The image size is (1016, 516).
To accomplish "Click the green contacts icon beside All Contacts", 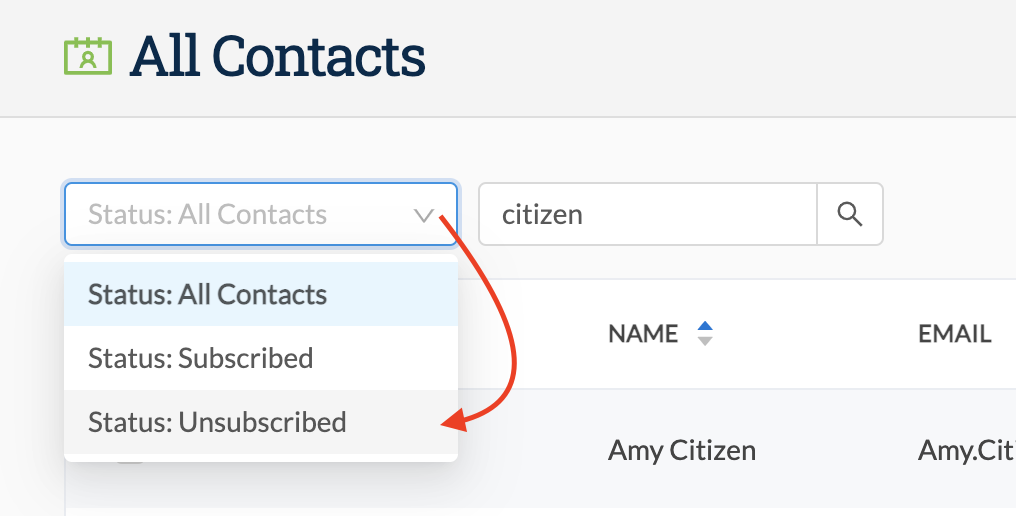I will [88, 56].
